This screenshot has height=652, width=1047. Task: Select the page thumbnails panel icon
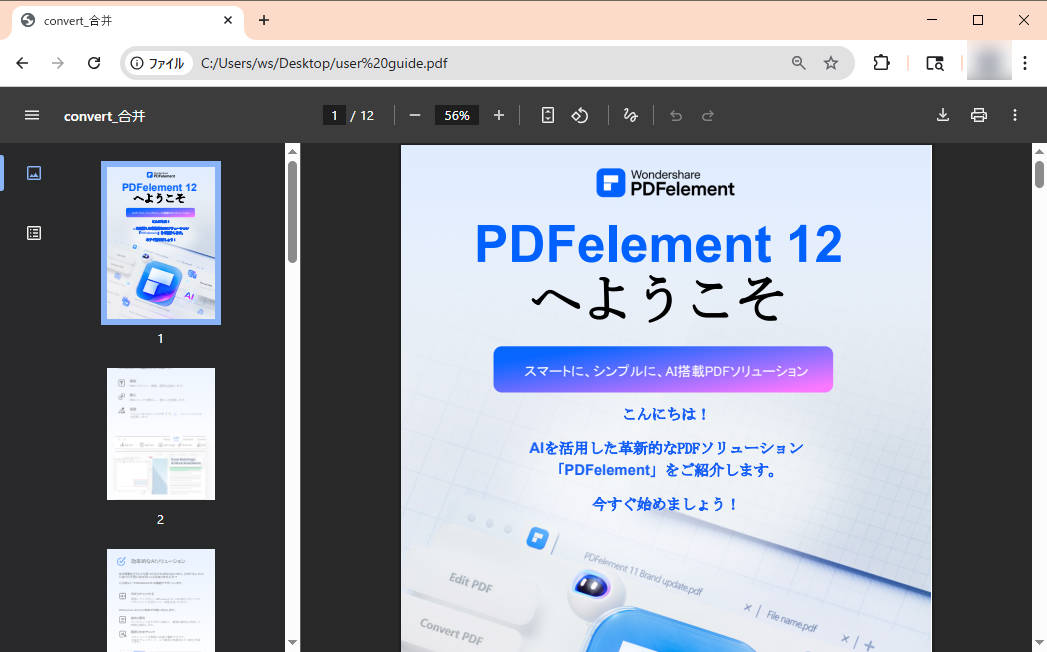[33, 172]
